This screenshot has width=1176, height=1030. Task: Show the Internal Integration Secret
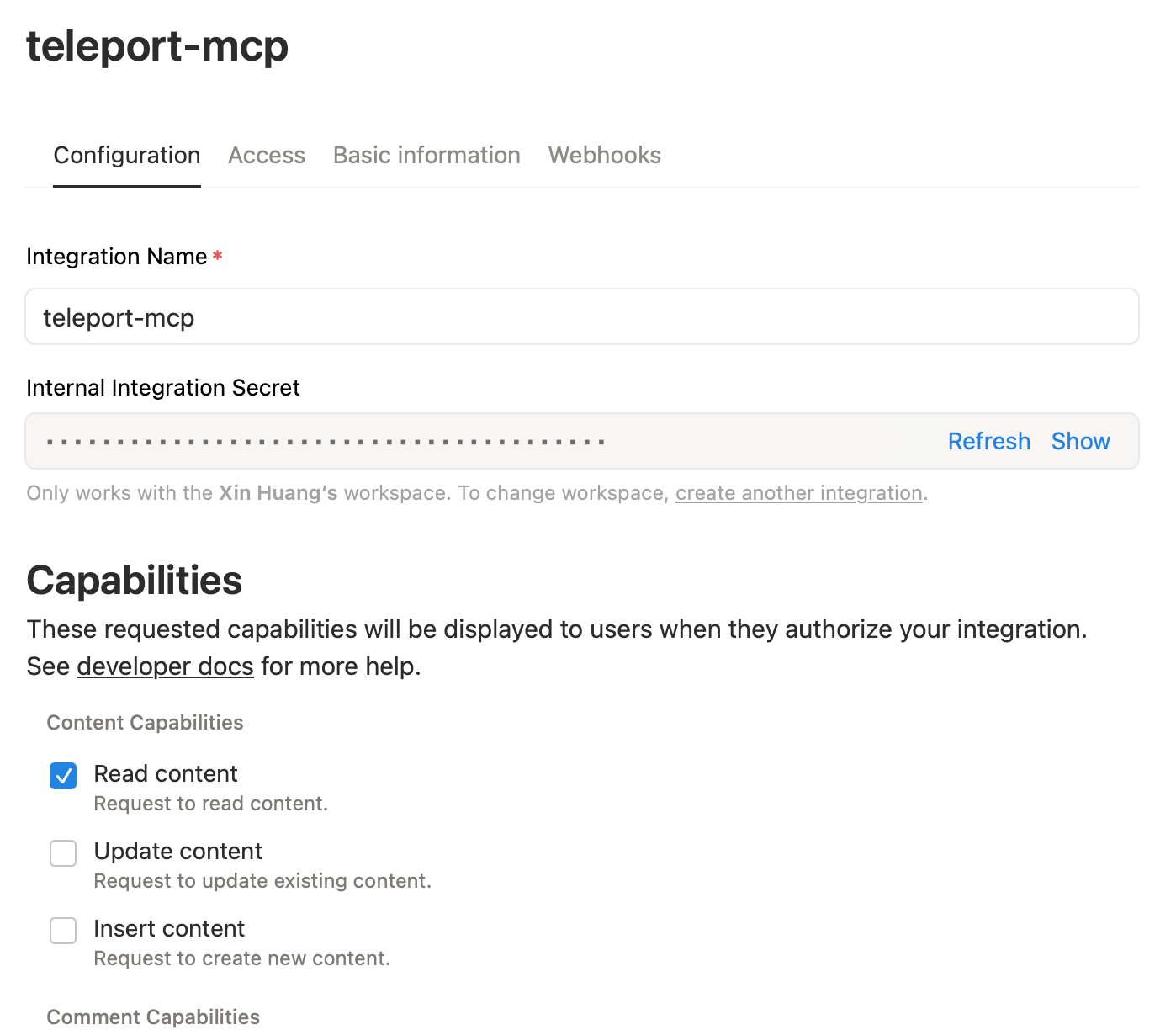(1080, 441)
